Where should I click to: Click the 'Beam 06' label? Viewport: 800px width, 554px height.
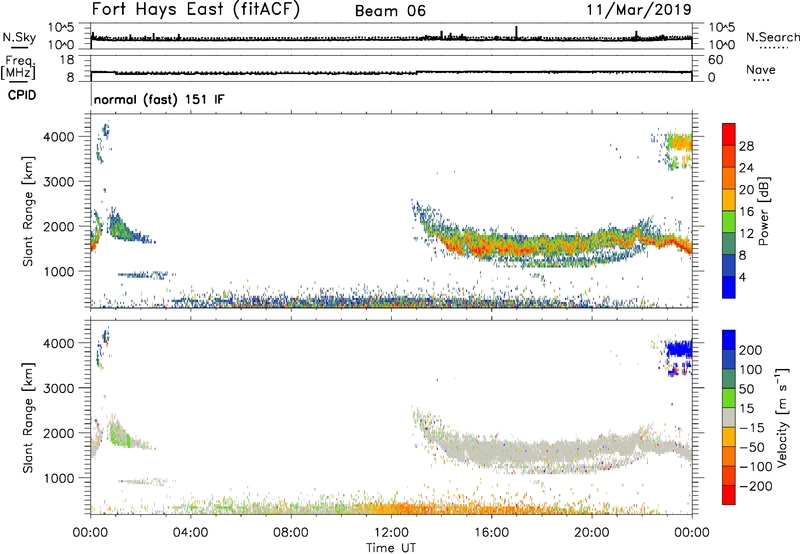point(390,11)
